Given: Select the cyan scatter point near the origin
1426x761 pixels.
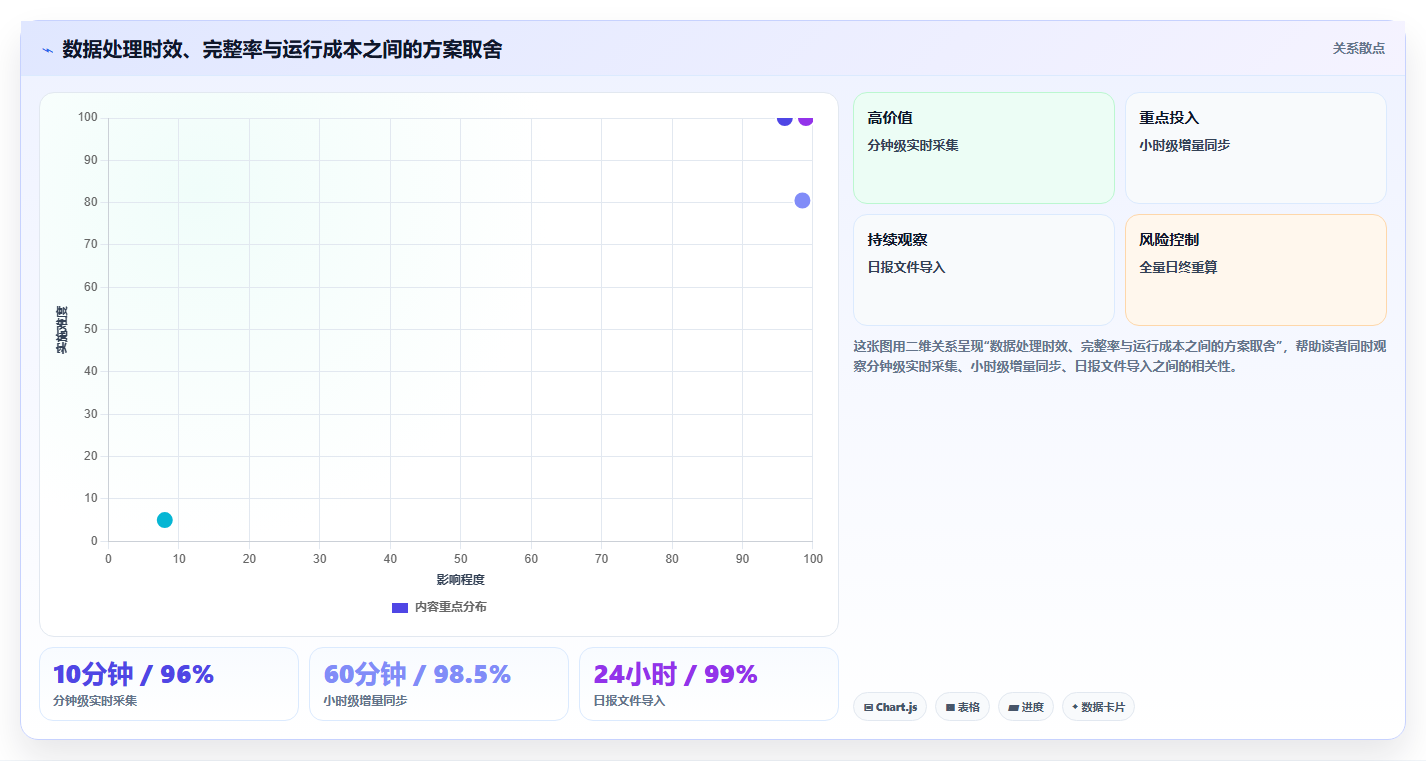Looking at the screenshot, I should [165, 520].
